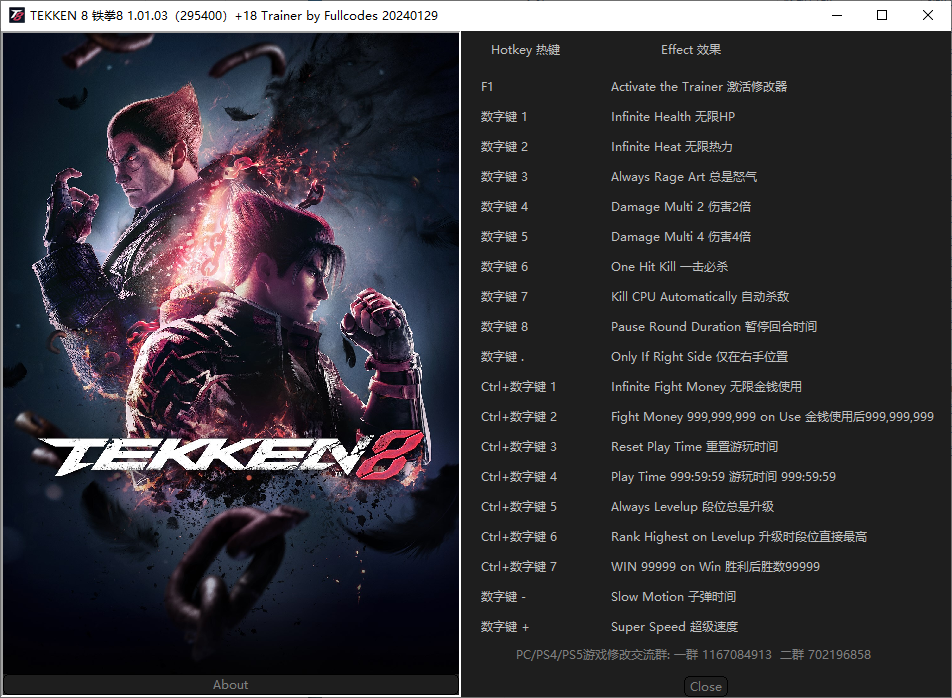This screenshot has height=698, width=952.
Task: Click Reset Play Time 重置游玩时间
Action: tap(694, 447)
